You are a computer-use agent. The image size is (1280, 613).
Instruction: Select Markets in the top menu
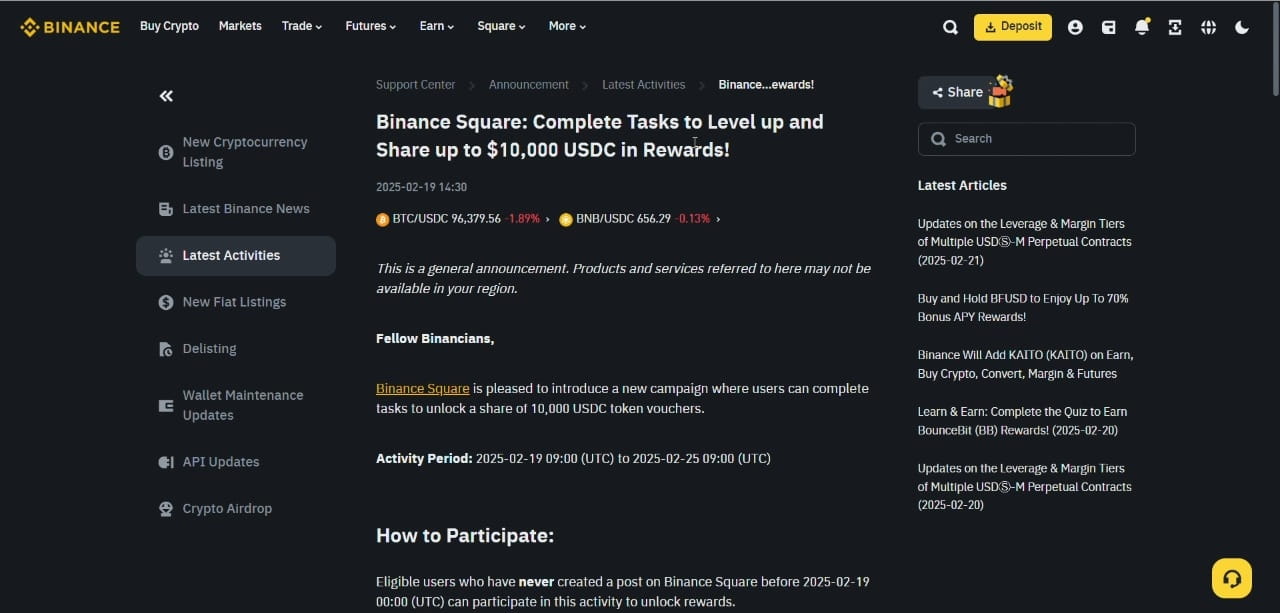click(x=240, y=26)
